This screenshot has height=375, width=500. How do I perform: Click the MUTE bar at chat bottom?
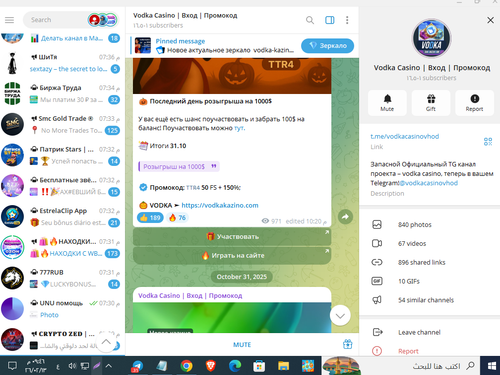tap(242, 345)
